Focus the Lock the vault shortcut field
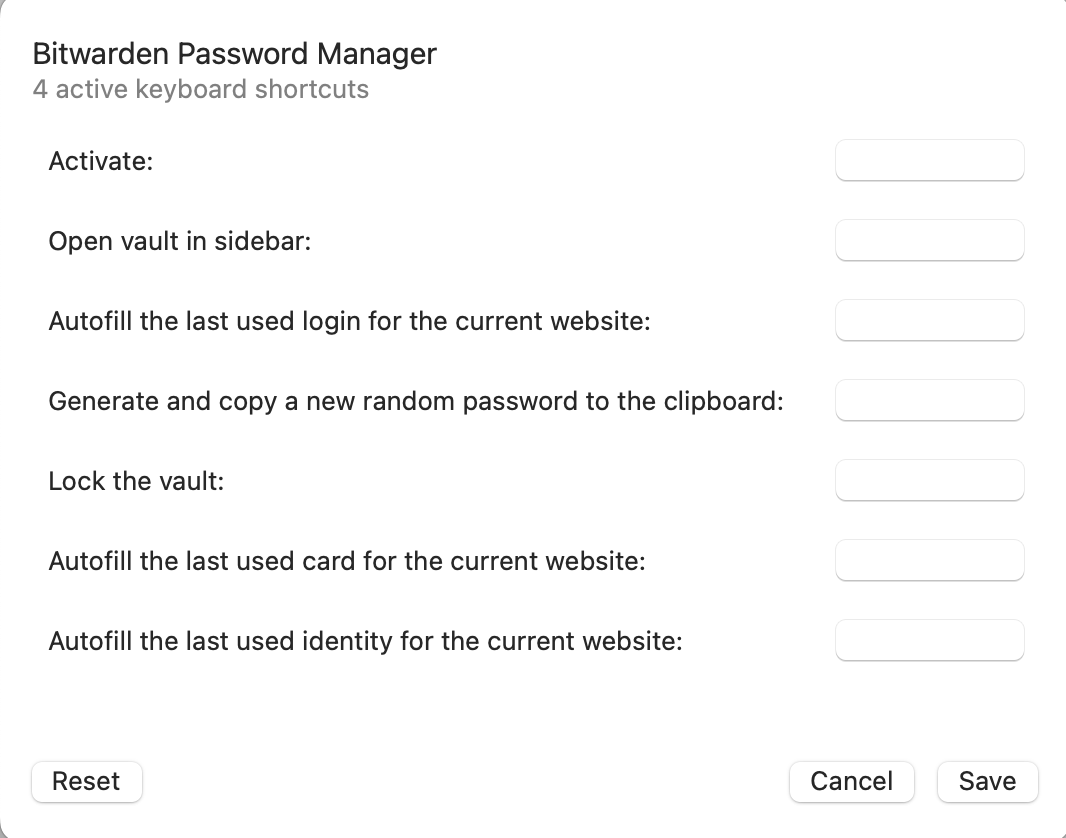This screenshot has width=1066, height=838. (929, 480)
